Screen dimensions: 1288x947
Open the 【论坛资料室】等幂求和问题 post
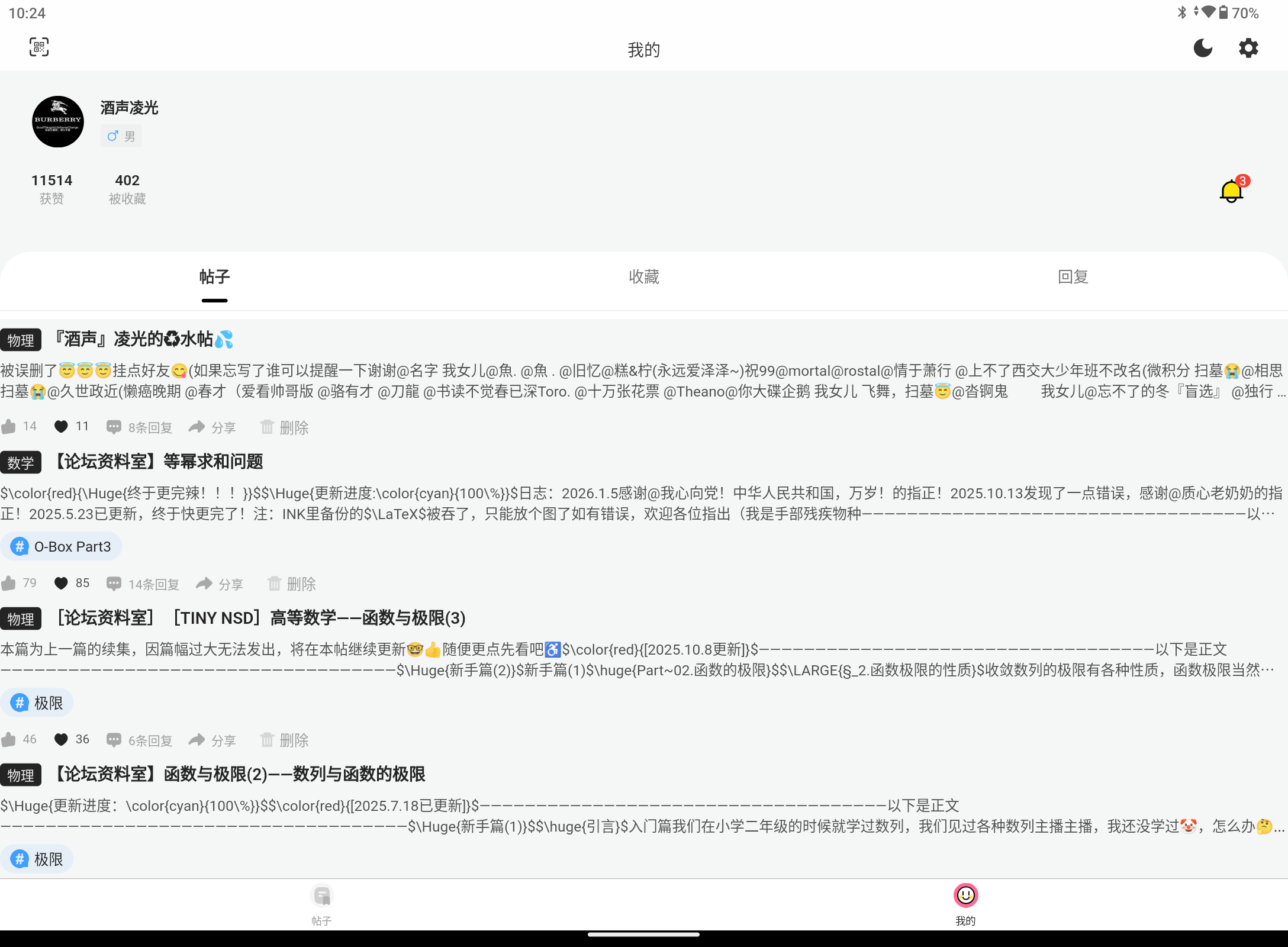point(159,462)
